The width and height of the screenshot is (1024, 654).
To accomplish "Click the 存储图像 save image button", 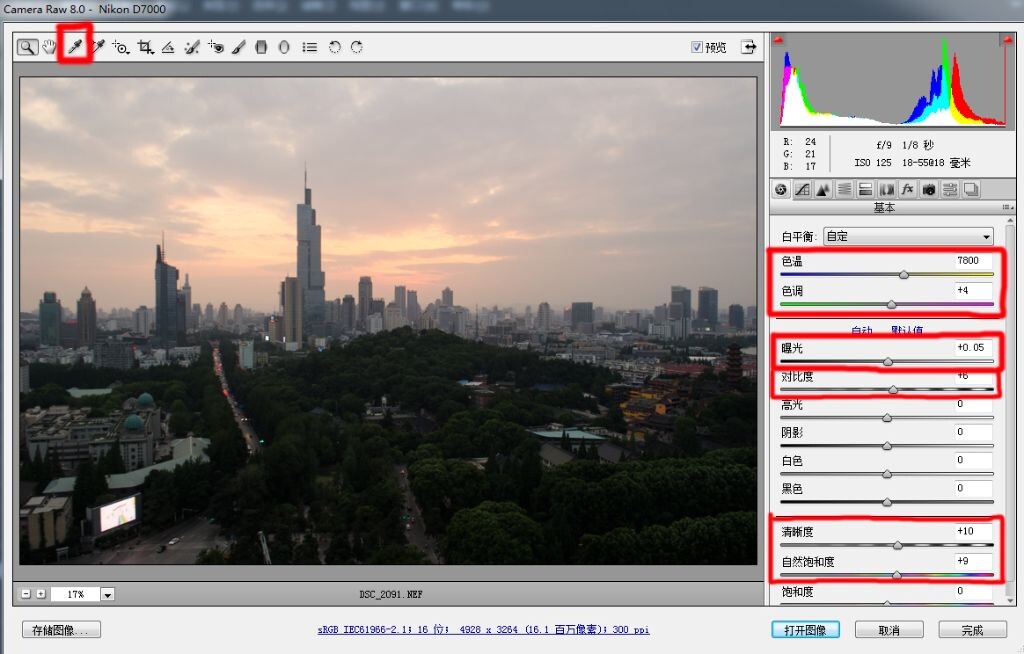I will tap(61, 630).
